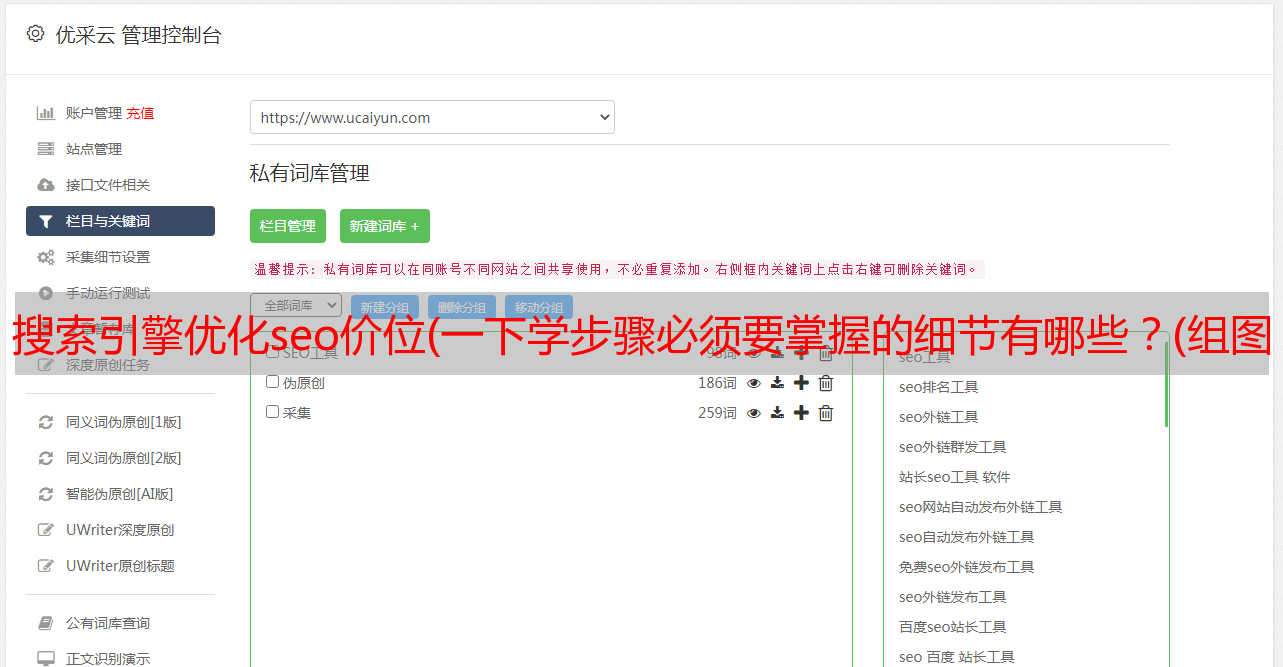
Task: Delete the 伪原创 library with the trash icon
Action: (826, 383)
